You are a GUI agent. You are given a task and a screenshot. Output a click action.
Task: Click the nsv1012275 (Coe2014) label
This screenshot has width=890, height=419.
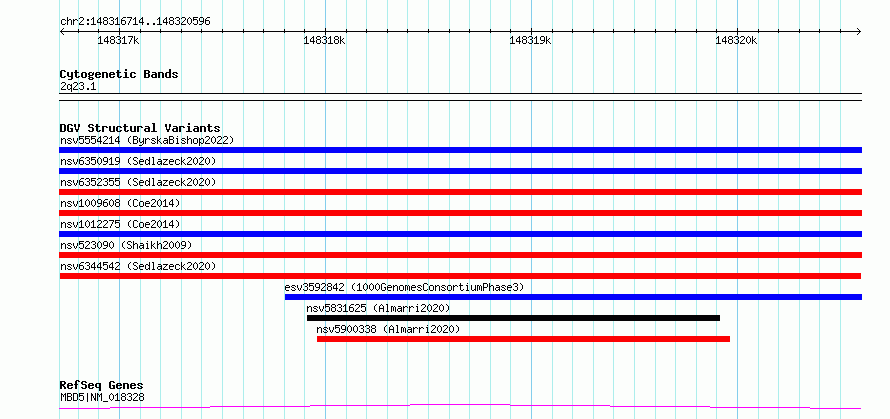(x=120, y=224)
